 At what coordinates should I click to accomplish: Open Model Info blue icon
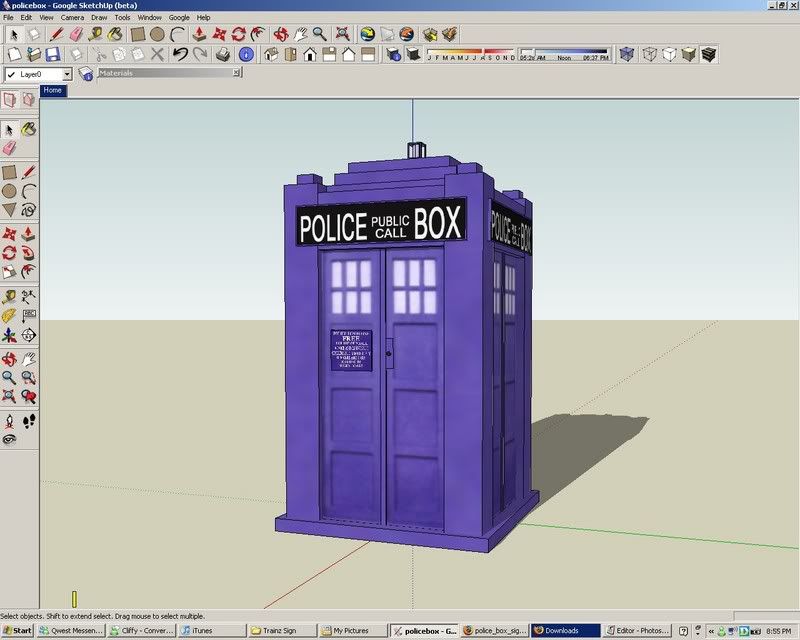coord(246,54)
